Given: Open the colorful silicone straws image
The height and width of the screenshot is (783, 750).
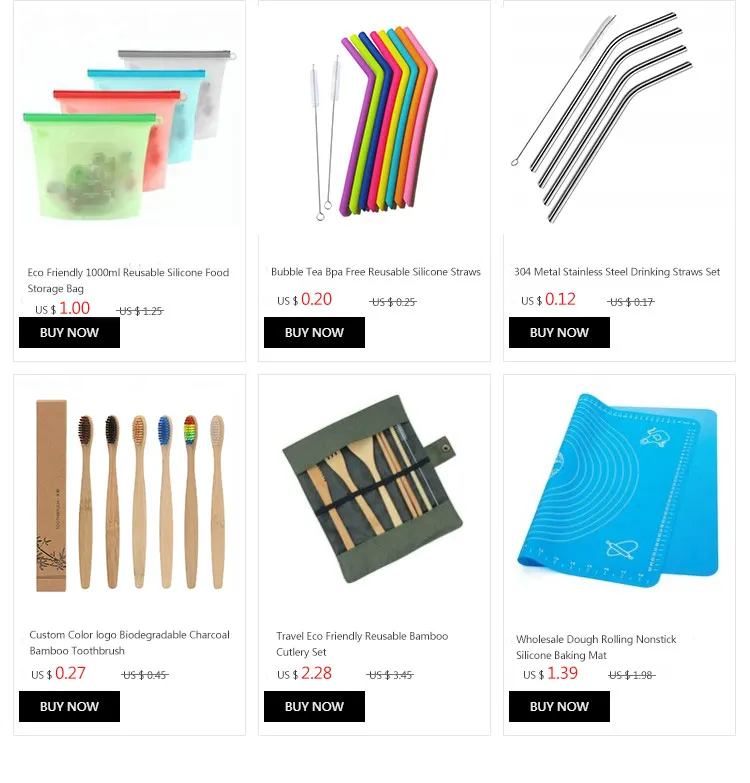Looking at the screenshot, I should 375,118.
